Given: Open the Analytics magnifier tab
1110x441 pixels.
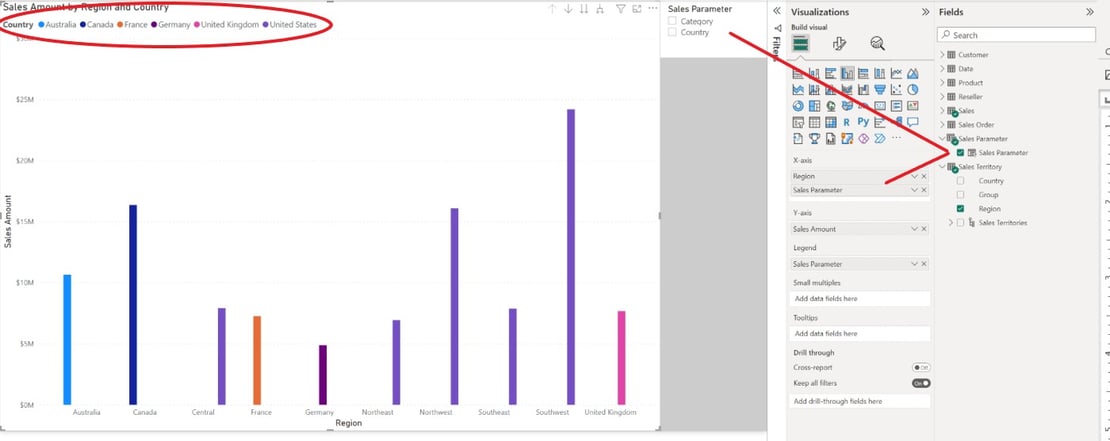Looking at the screenshot, I should pyautogui.click(x=877, y=43).
